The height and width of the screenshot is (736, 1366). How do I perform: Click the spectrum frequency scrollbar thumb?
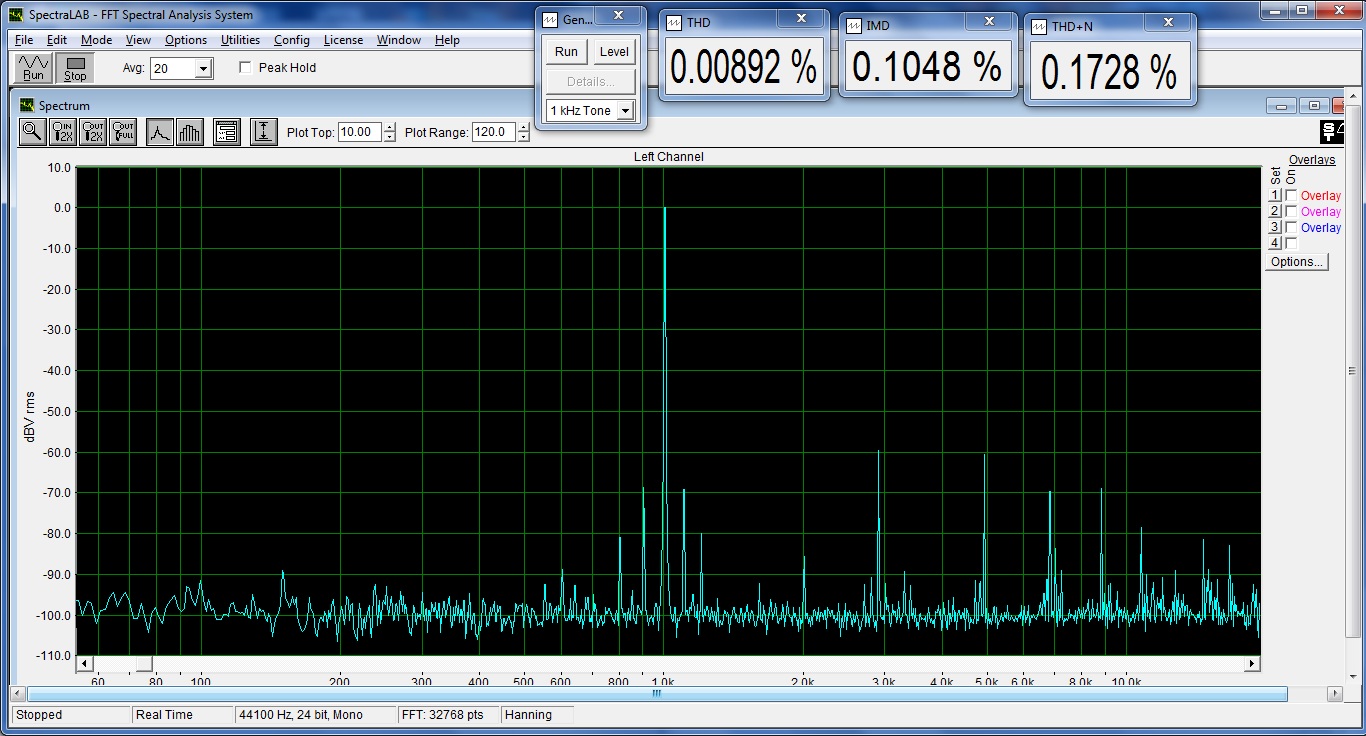pyautogui.click(x=144, y=664)
